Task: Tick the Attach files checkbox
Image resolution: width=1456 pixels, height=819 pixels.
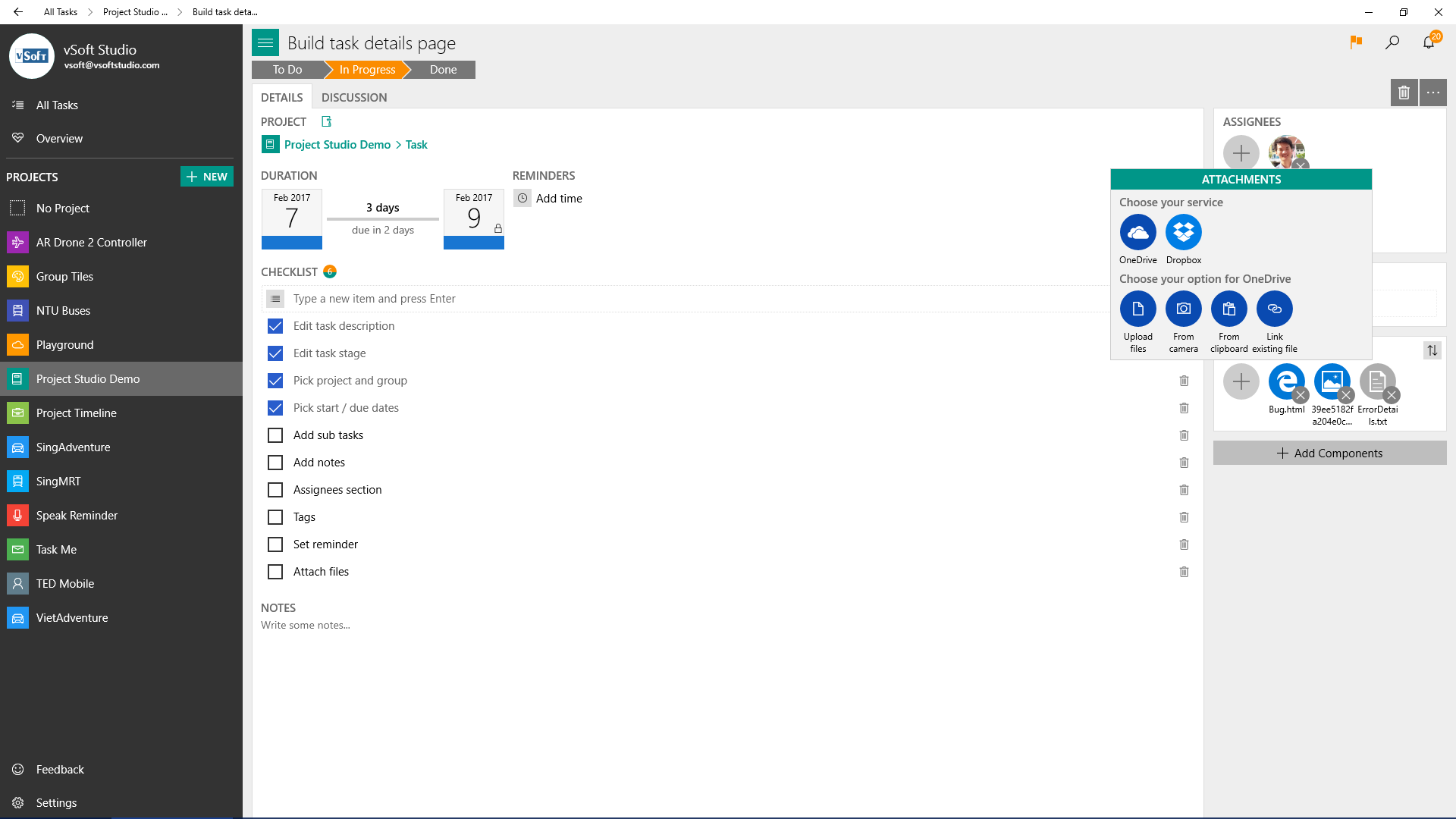Action: (x=275, y=572)
